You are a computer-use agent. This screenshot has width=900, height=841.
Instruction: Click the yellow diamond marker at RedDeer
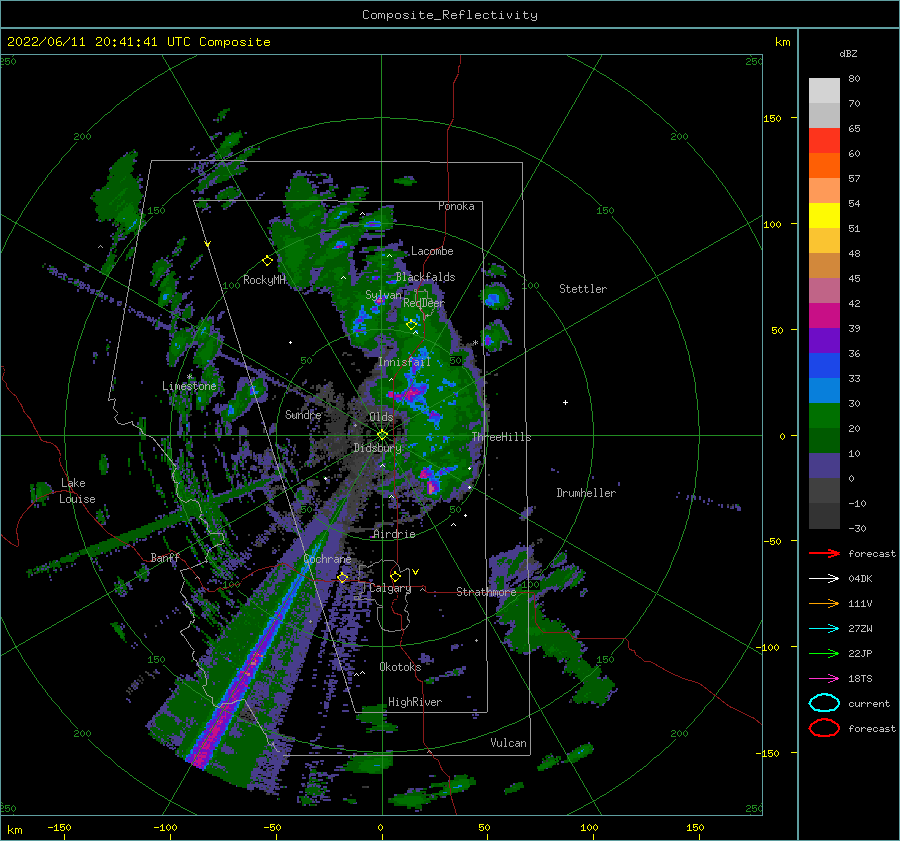(x=411, y=325)
